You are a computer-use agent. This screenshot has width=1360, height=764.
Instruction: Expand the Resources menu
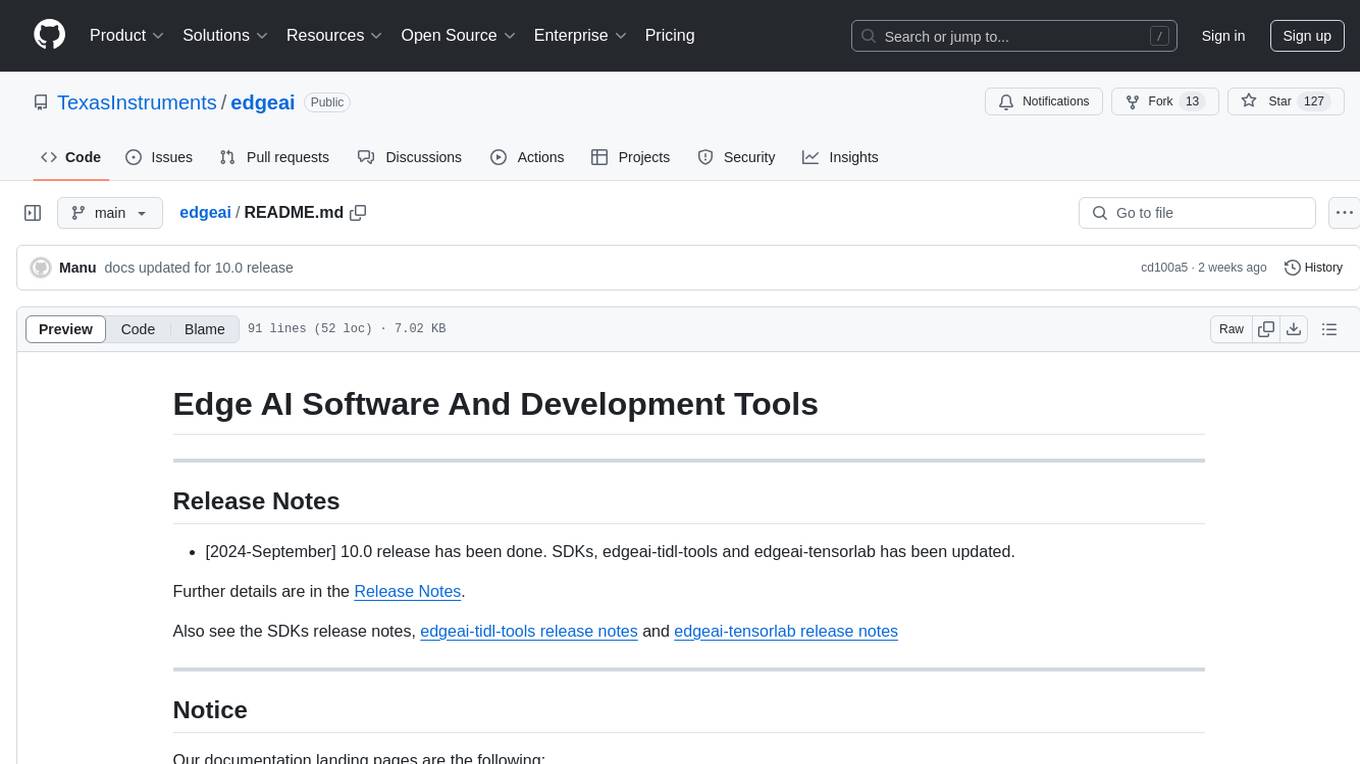(x=334, y=35)
